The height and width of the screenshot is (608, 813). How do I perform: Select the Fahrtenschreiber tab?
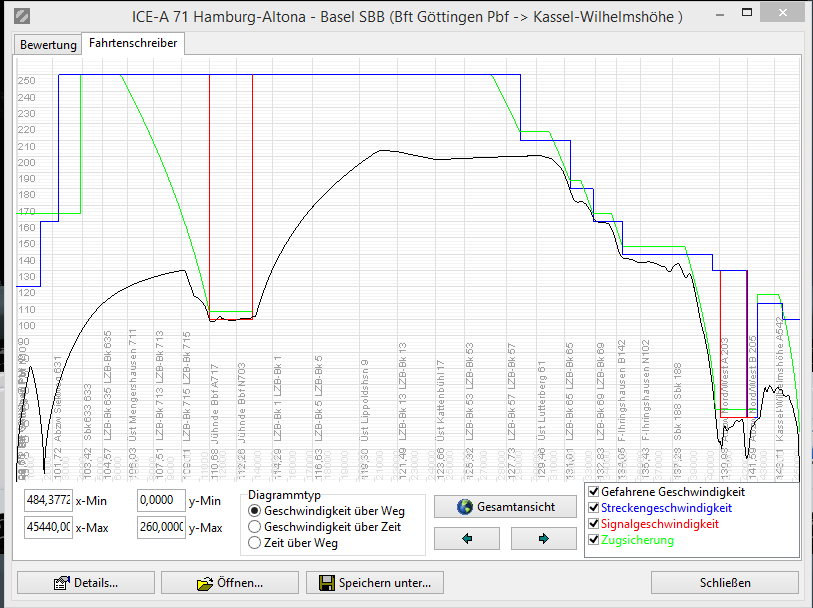click(x=133, y=43)
